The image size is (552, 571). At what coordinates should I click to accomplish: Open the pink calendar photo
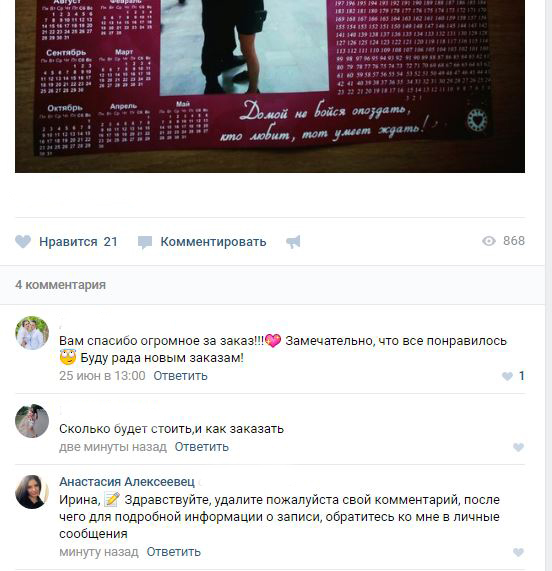(x=270, y=86)
